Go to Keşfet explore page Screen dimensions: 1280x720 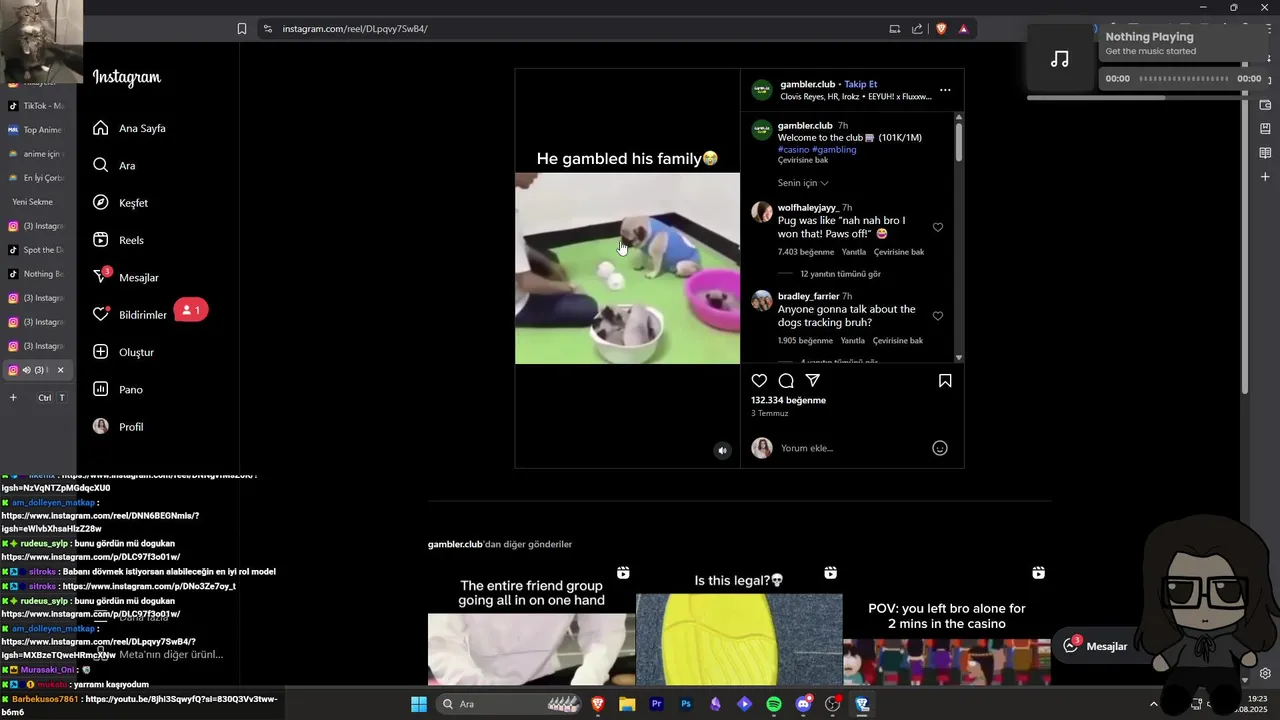coord(120,203)
